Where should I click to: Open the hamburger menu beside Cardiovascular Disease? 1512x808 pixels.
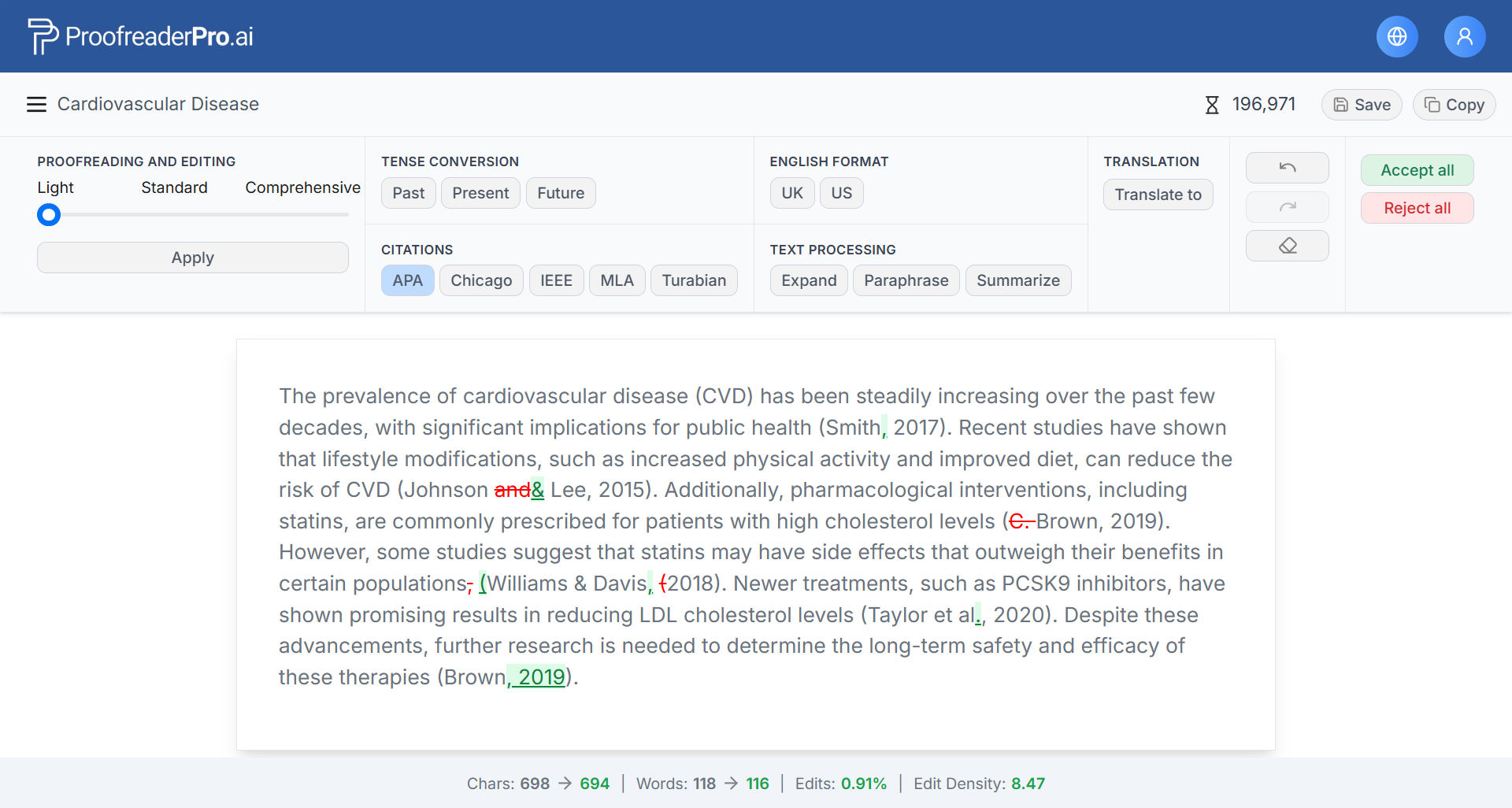[x=36, y=105]
